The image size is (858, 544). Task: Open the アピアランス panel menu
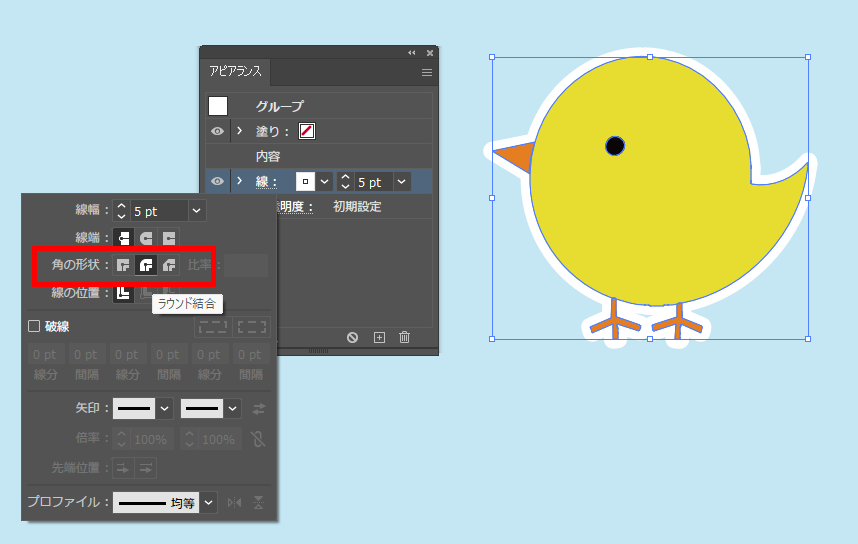point(427,73)
